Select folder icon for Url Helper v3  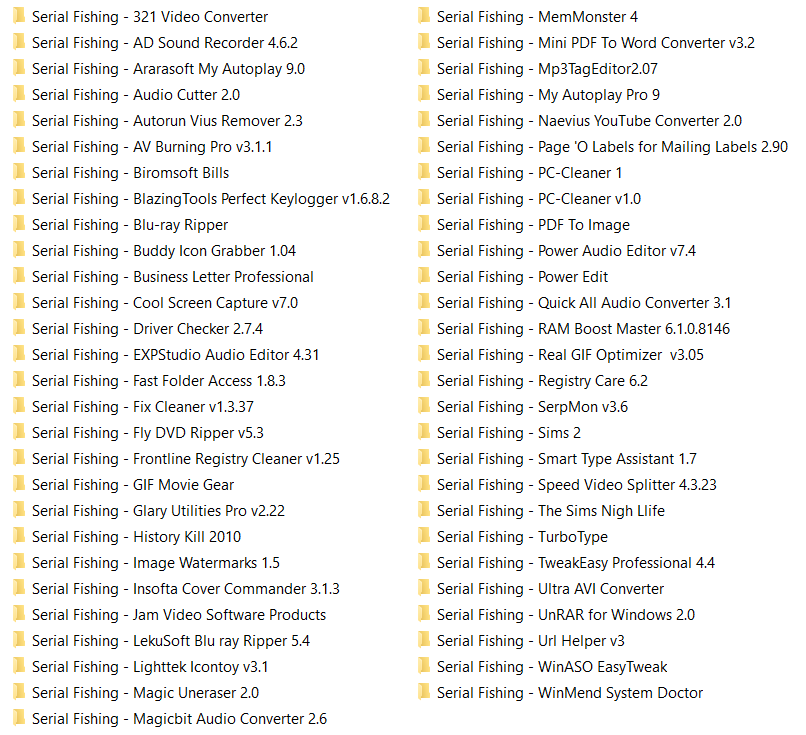pyautogui.click(x=424, y=640)
